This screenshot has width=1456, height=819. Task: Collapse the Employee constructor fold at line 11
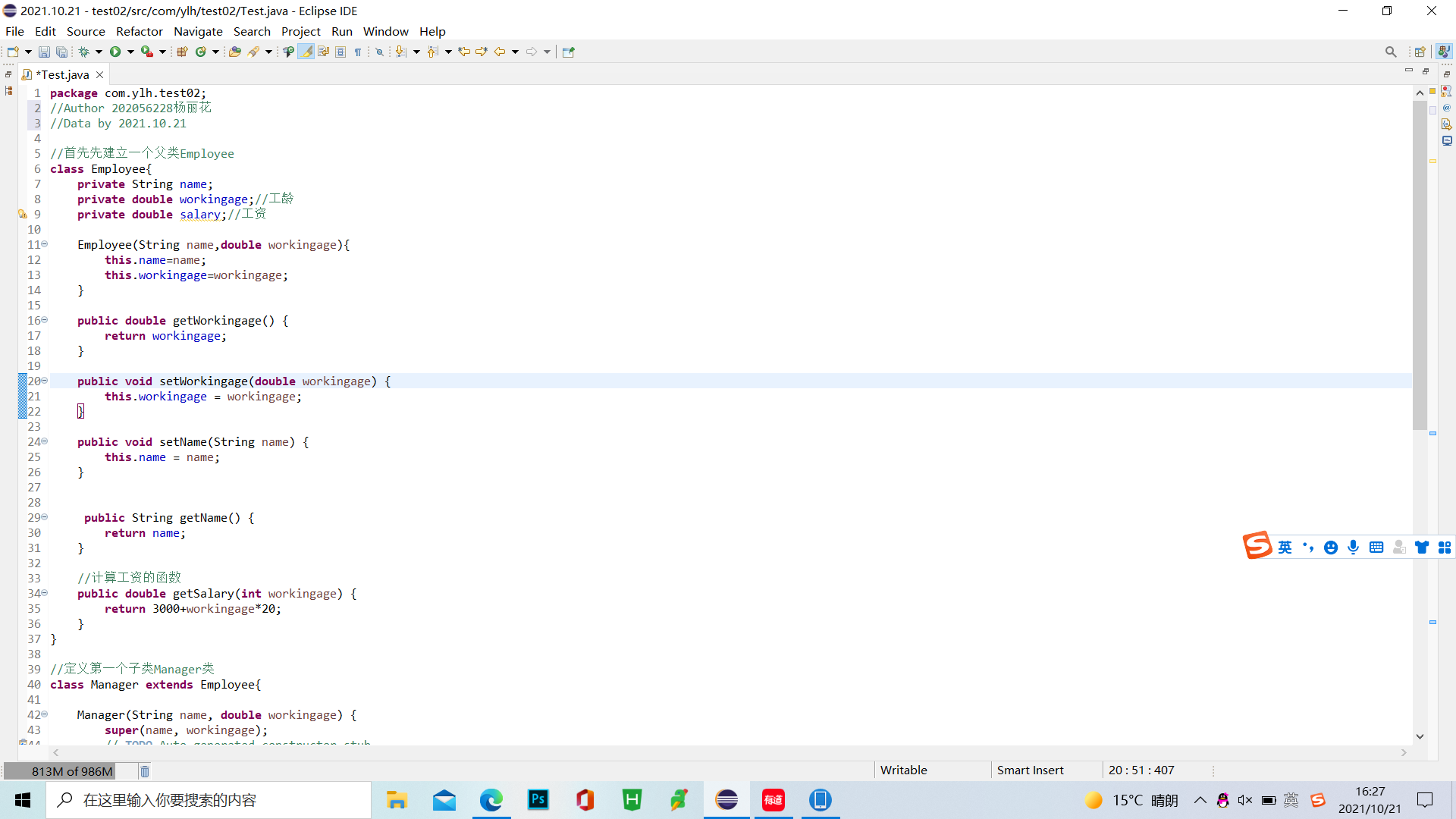pos(45,244)
